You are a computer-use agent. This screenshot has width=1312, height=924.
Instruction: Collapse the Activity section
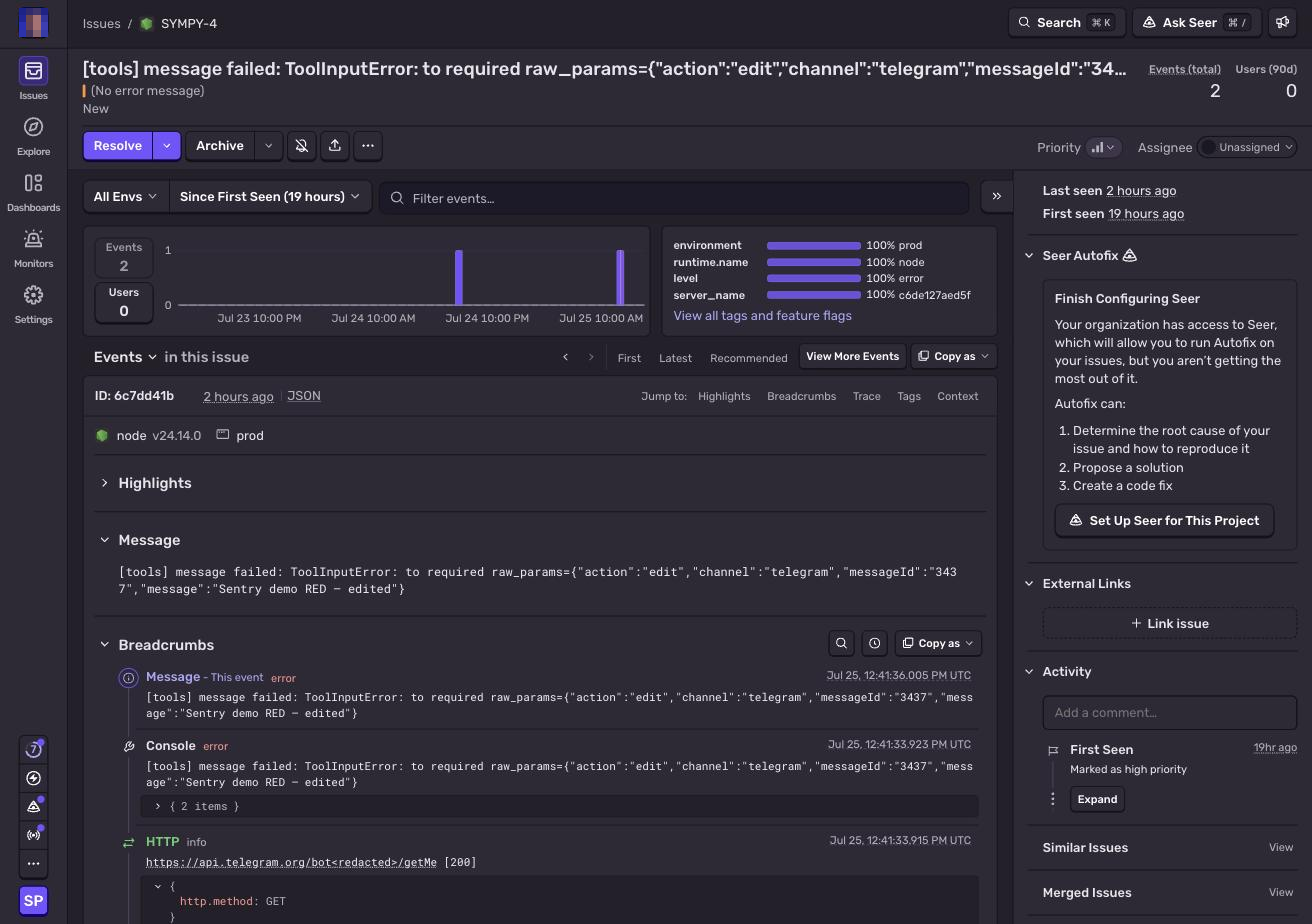(1029, 672)
